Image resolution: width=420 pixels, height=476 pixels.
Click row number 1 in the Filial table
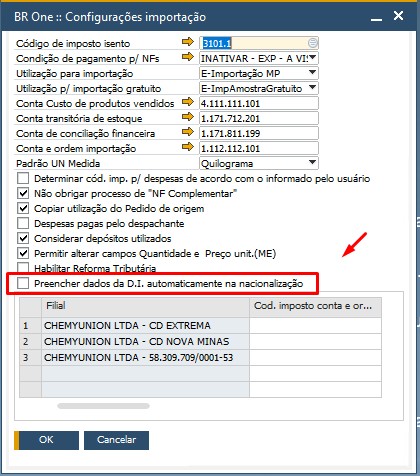pos(30,325)
